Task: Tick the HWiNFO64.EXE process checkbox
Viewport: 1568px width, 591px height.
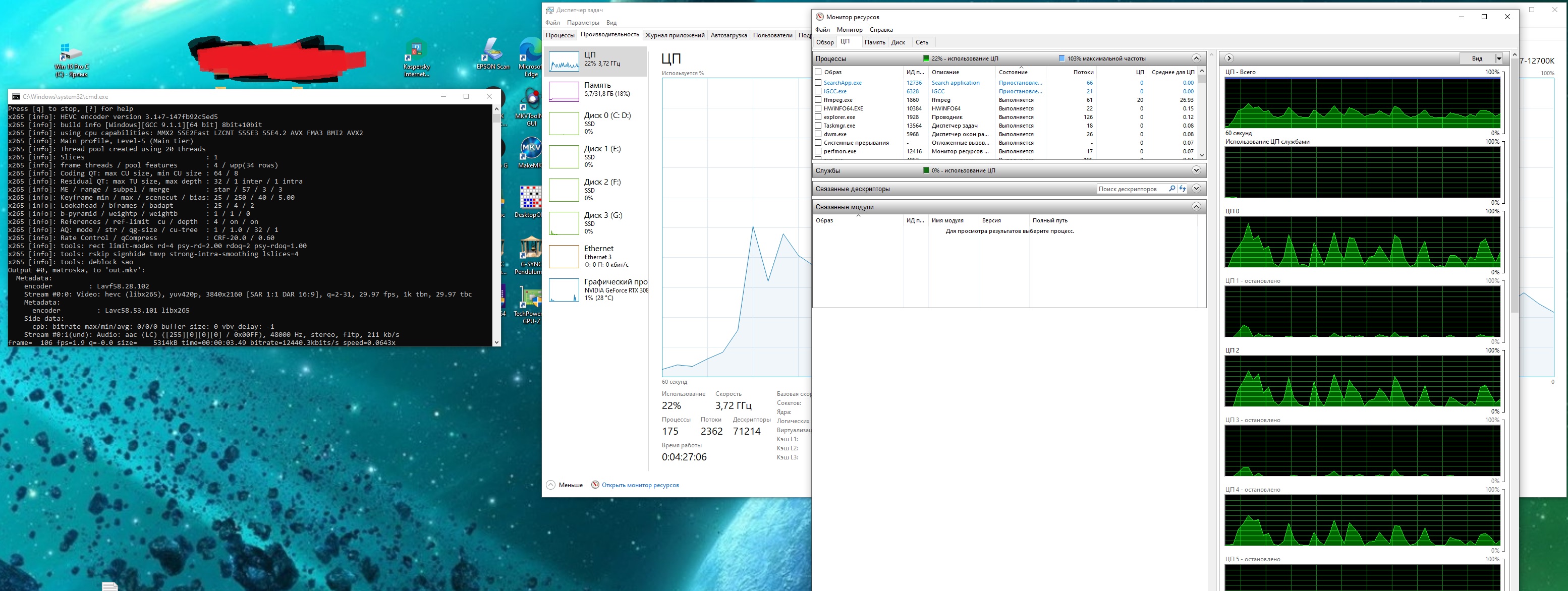Action: coord(818,108)
